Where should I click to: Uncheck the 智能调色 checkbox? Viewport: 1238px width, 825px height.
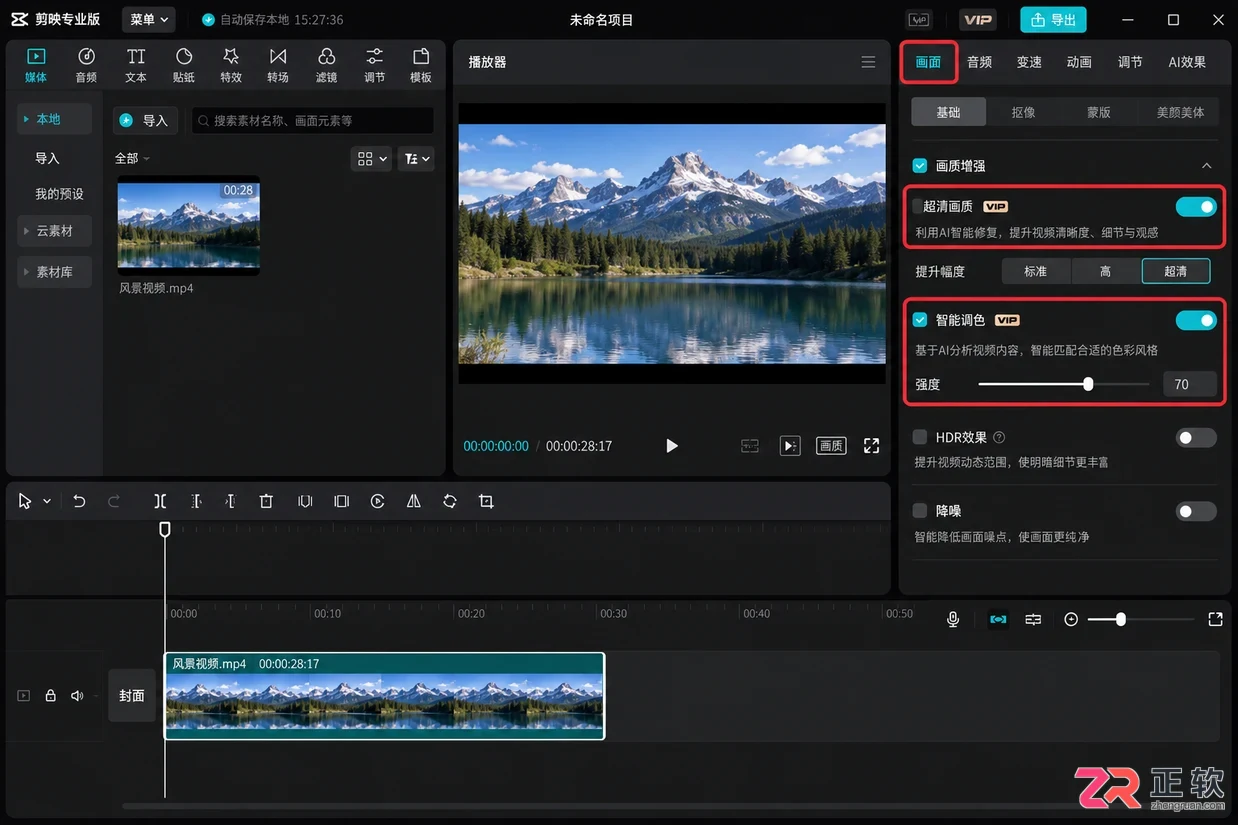click(920, 320)
